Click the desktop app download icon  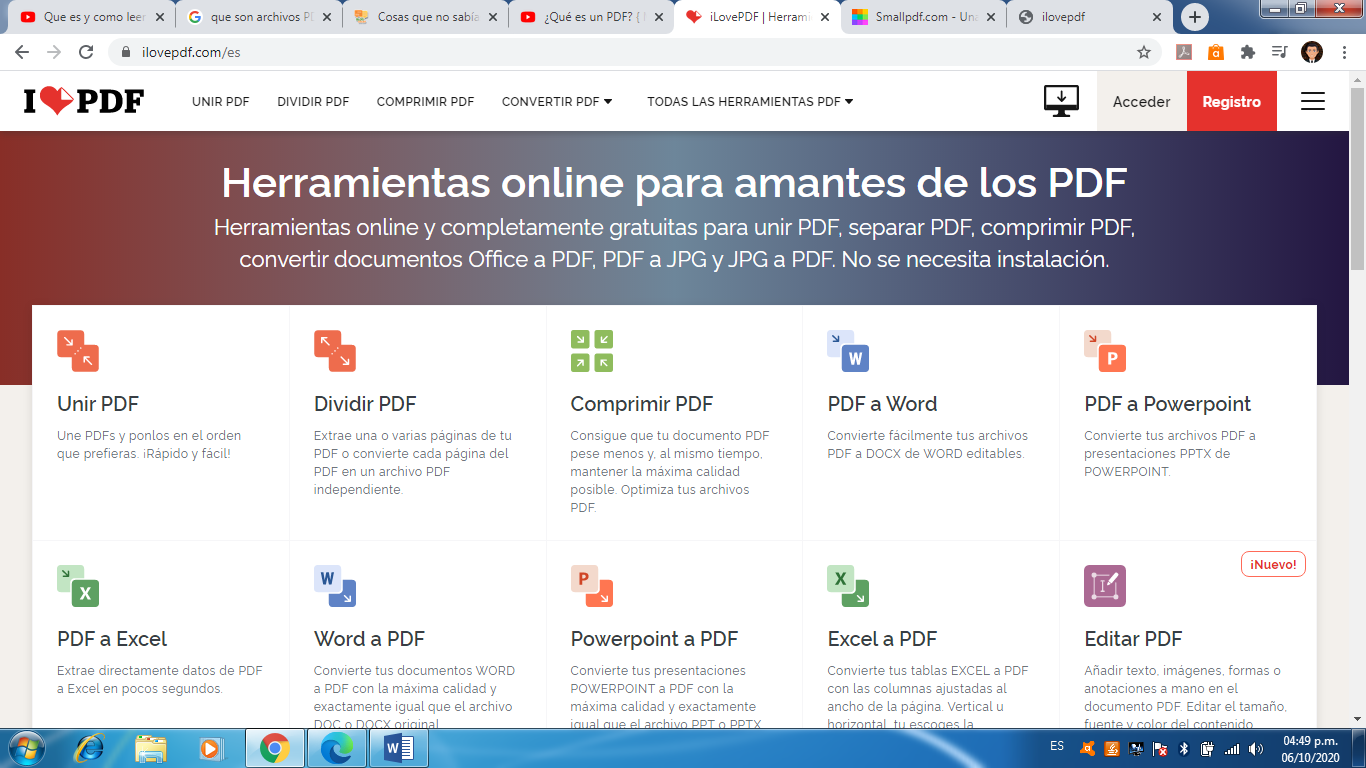point(1062,100)
